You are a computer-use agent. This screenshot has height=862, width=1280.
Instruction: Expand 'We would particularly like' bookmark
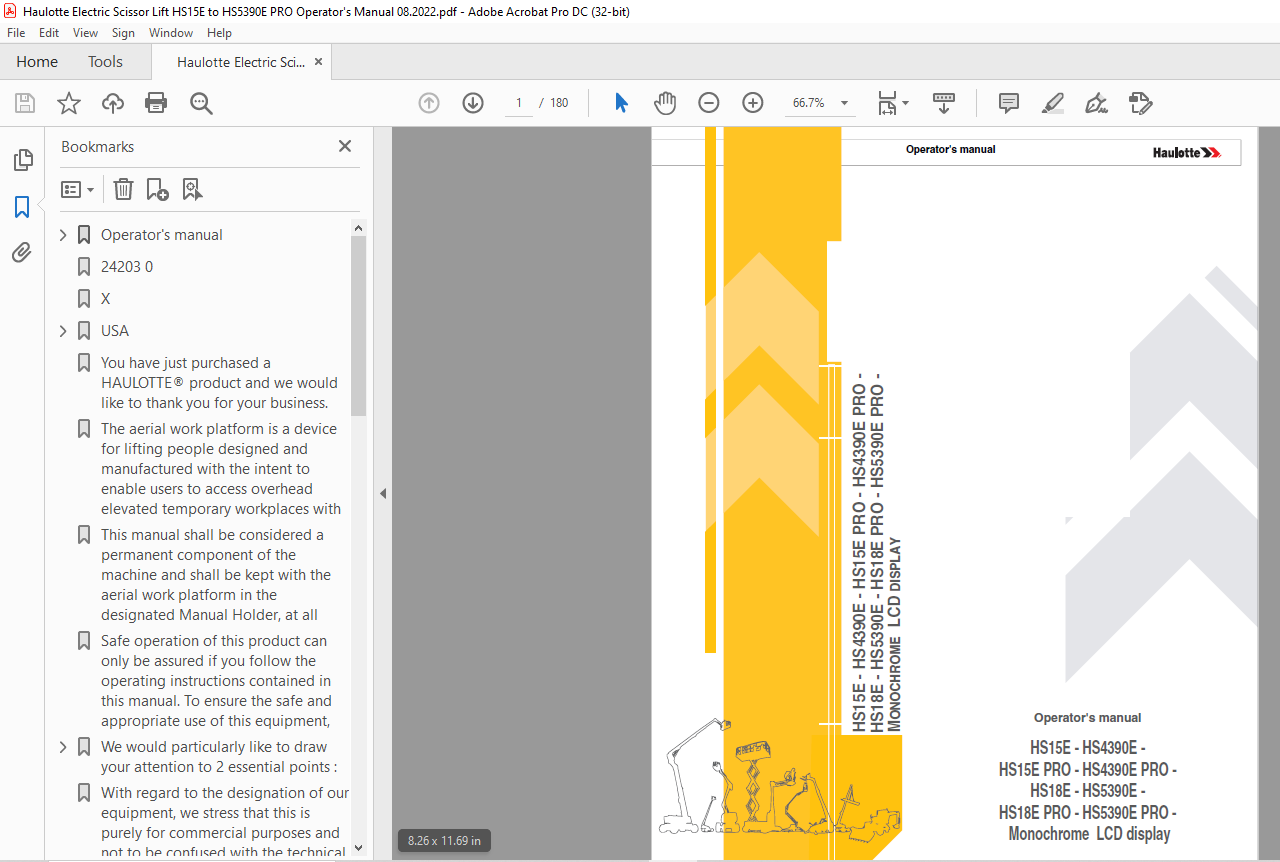63,747
